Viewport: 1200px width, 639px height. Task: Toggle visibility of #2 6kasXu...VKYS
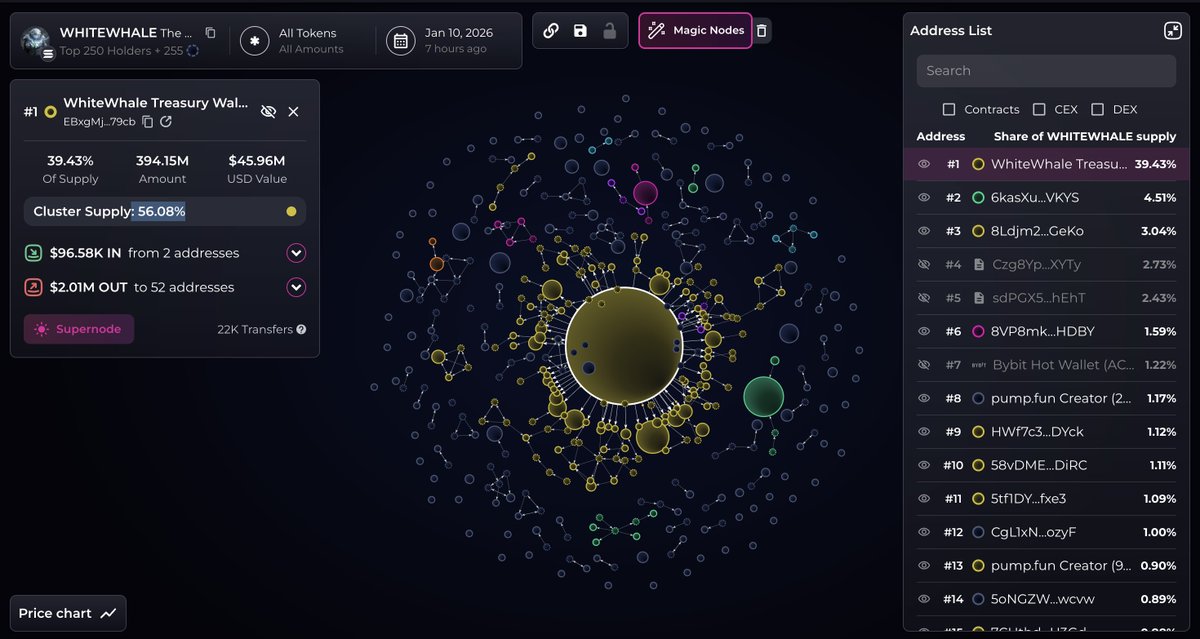(x=924, y=198)
